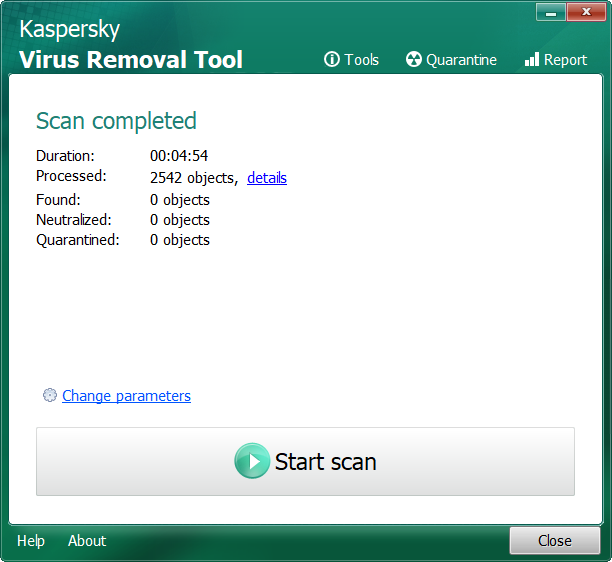Screen dimensions: 612x562
Task: Click the Quarantine radiation icon
Action: pos(414,59)
